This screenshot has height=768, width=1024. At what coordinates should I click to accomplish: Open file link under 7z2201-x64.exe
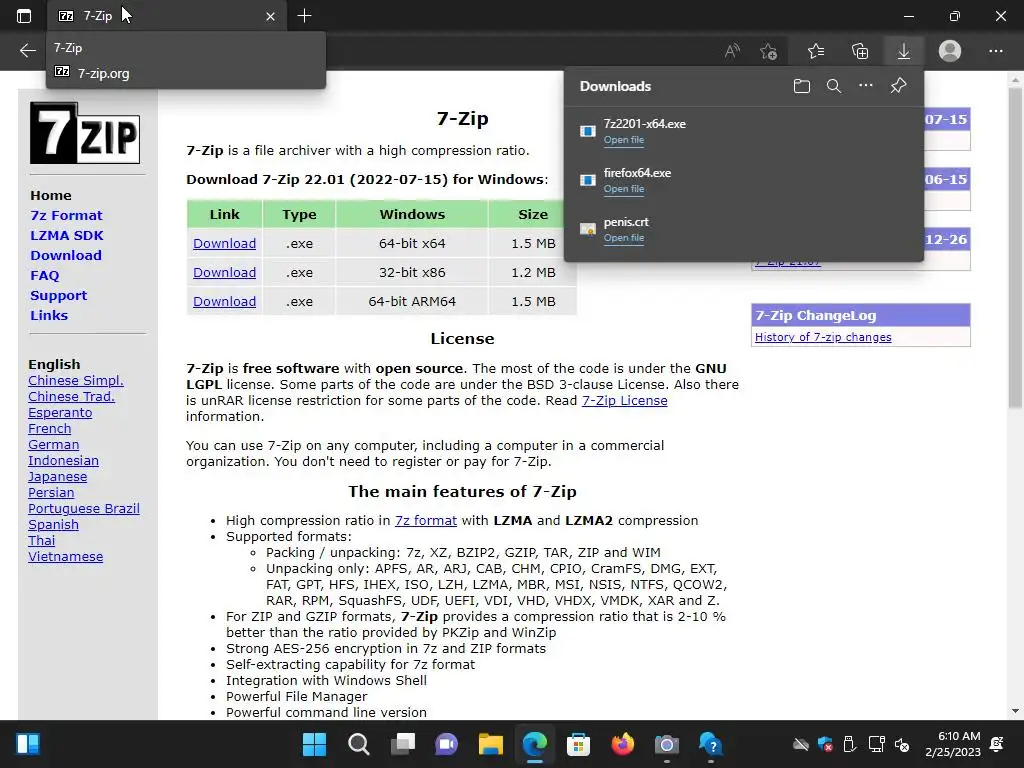coord(624,140)
